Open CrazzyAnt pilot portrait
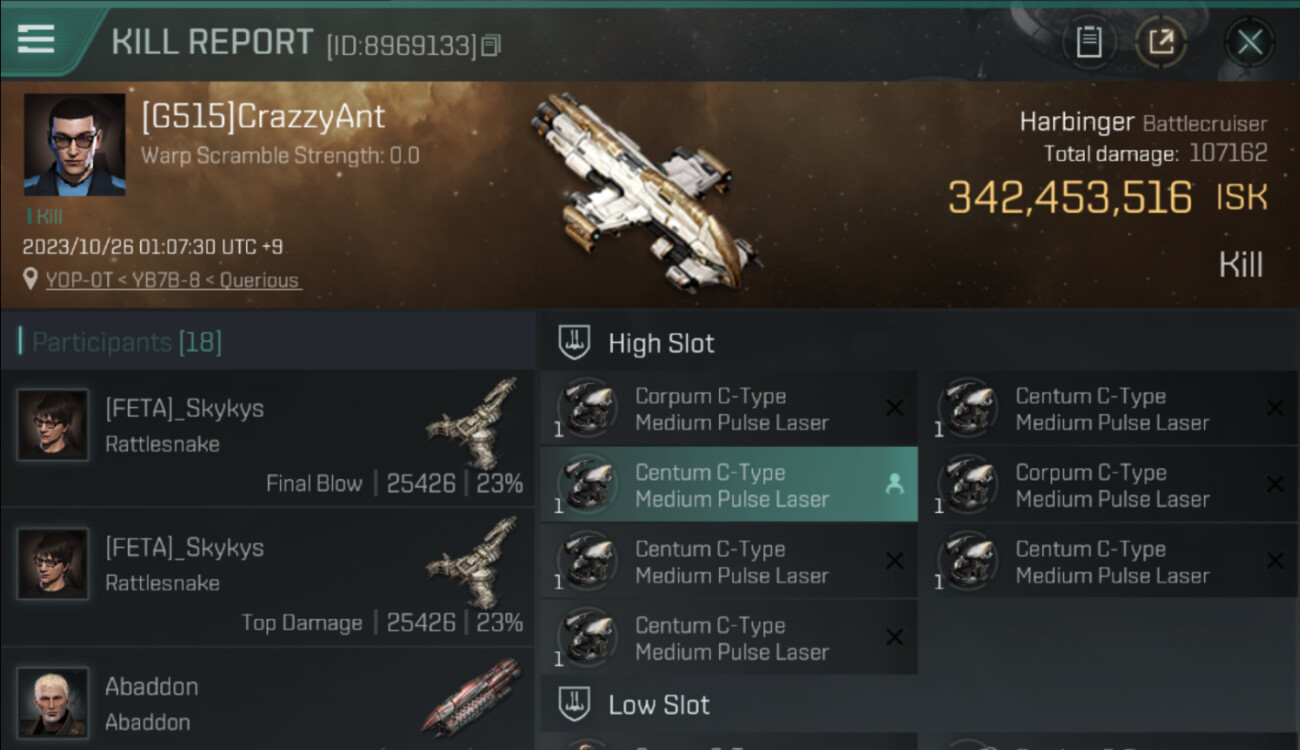 [75, 145]
